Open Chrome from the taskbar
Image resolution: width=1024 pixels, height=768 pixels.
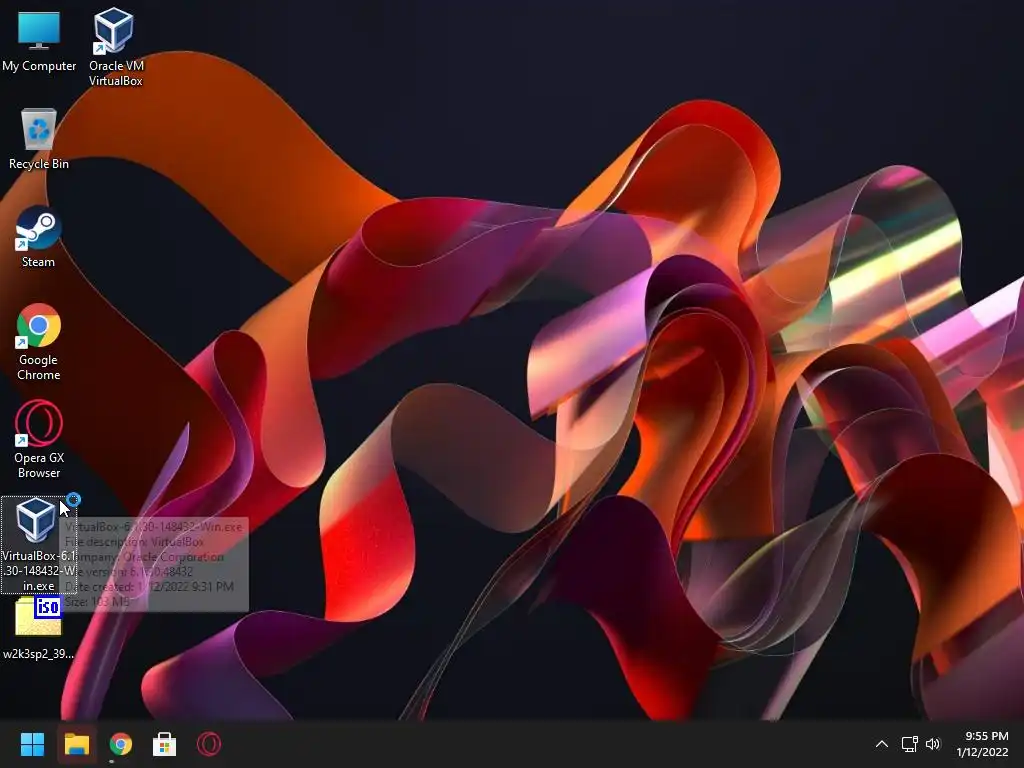(x=121, y=744)
